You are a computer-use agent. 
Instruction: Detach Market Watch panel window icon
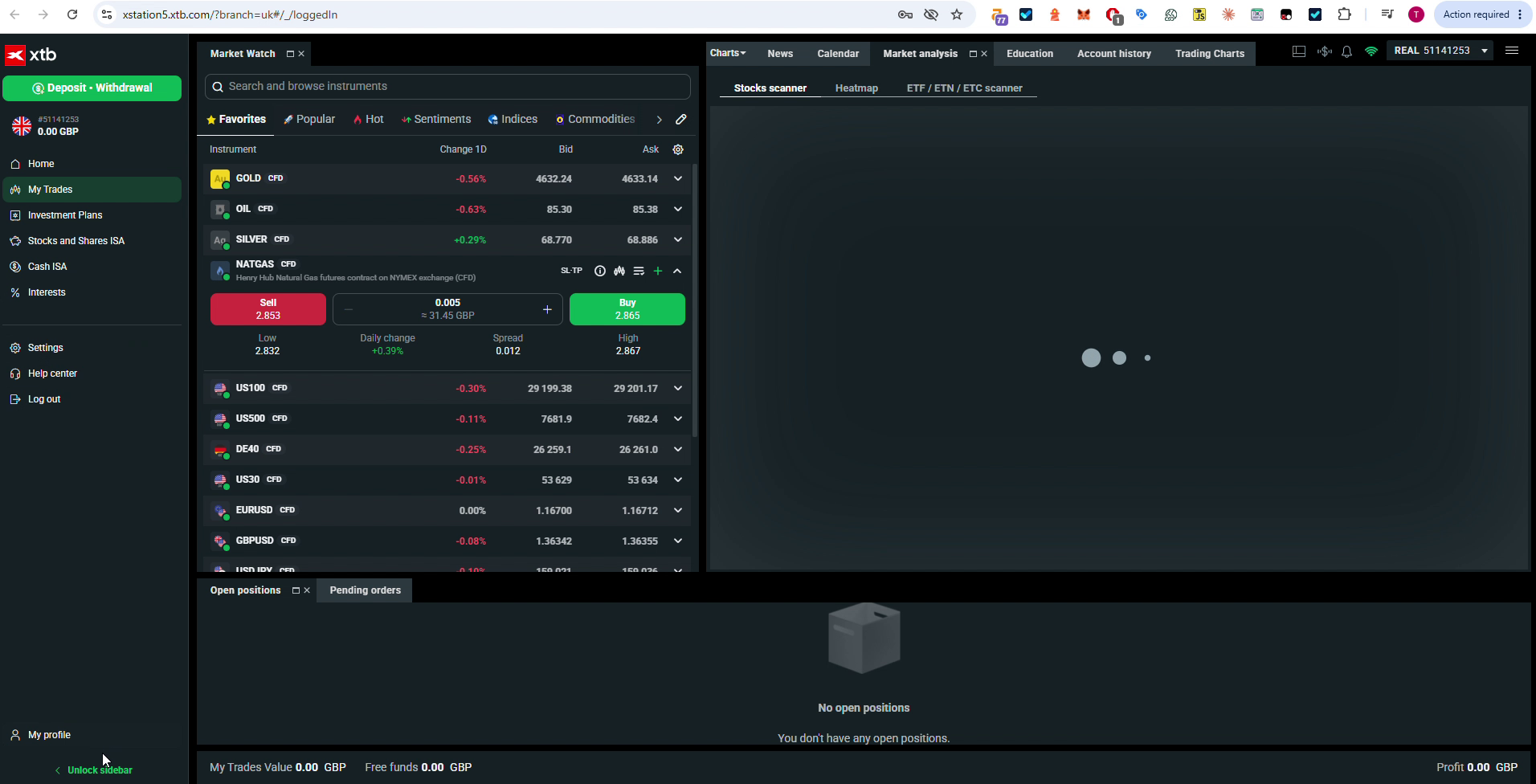click(290, 54)
